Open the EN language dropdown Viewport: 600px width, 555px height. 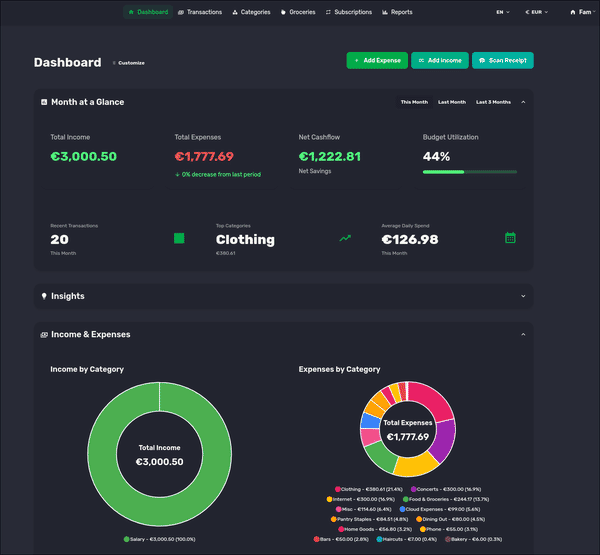(x=502, y=12)
